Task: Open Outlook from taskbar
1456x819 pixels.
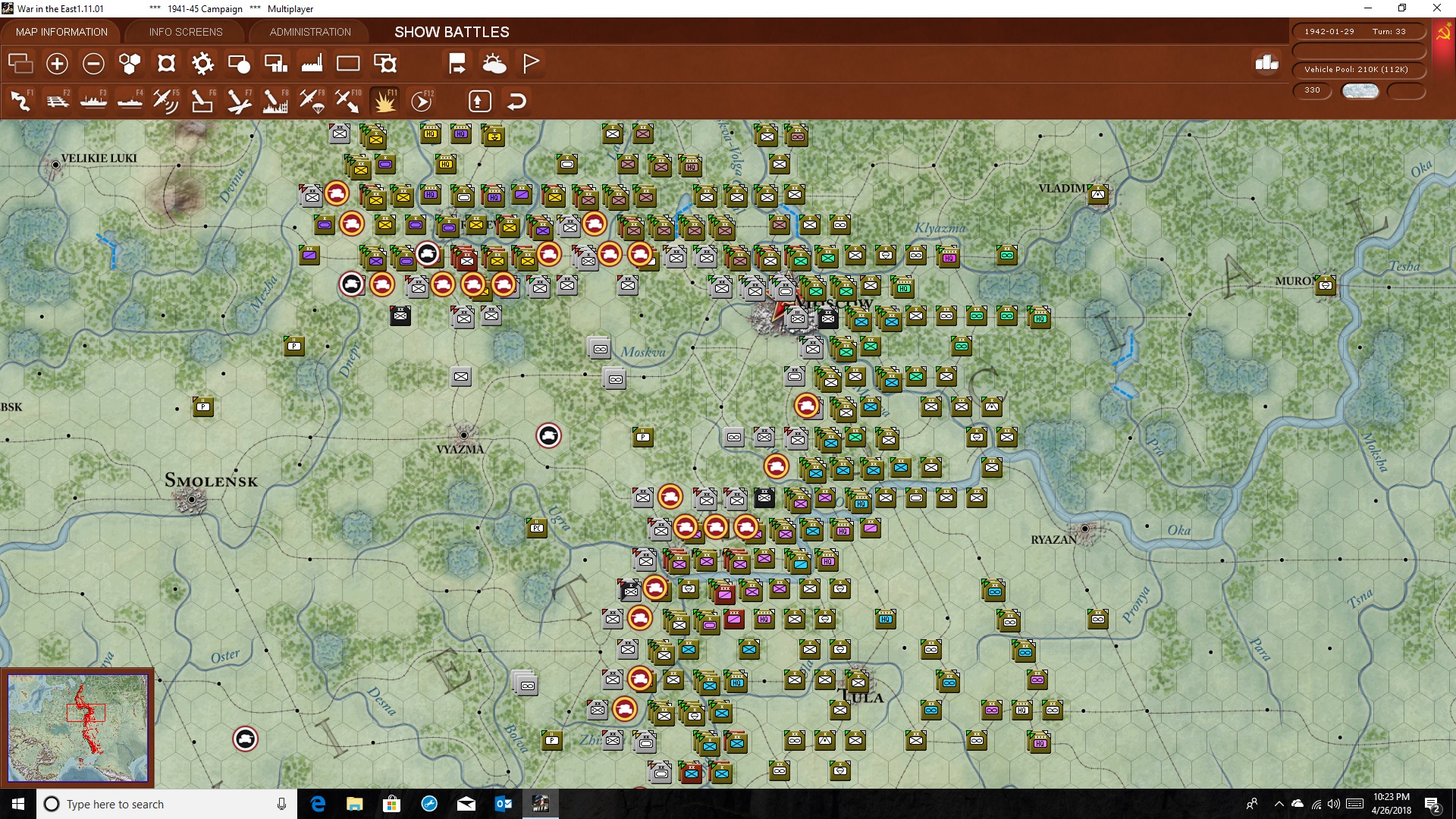Action: 503,804
